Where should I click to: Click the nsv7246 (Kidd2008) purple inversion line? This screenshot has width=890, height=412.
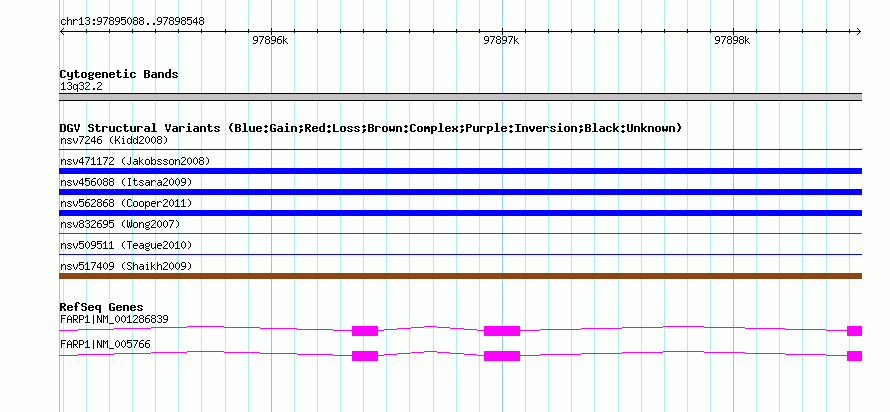460,150
